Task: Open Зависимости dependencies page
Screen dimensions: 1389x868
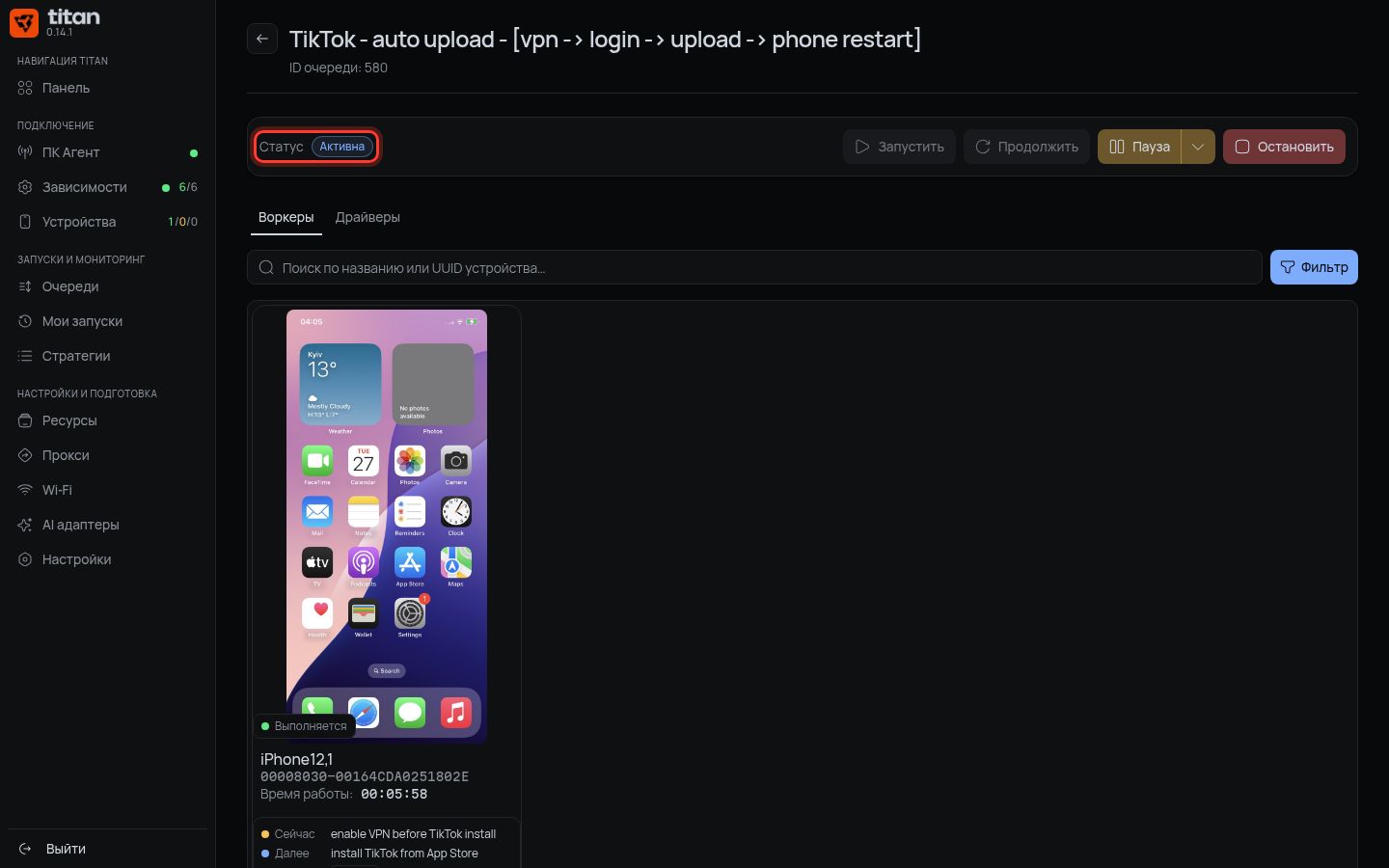Action: click(x=107, y=187)
